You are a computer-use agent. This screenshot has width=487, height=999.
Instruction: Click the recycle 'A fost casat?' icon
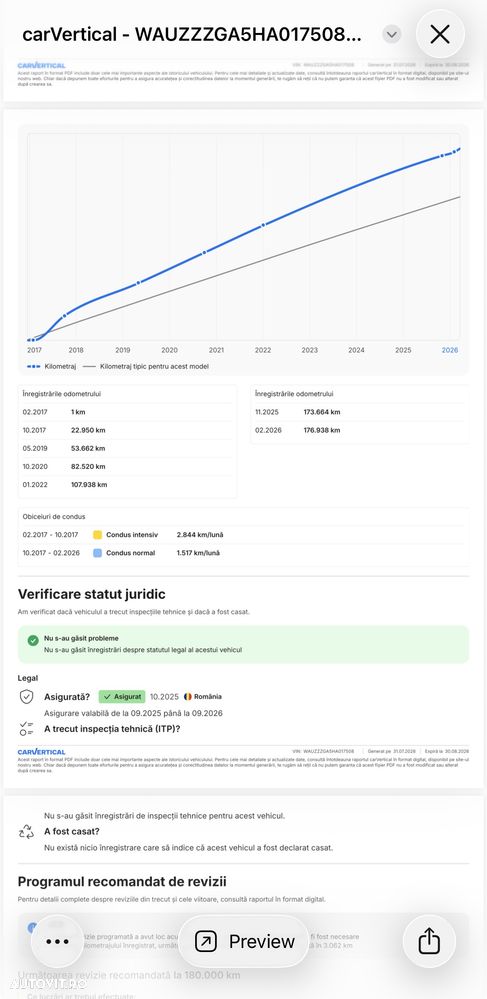pyautogui.click(x=26, y=831)
